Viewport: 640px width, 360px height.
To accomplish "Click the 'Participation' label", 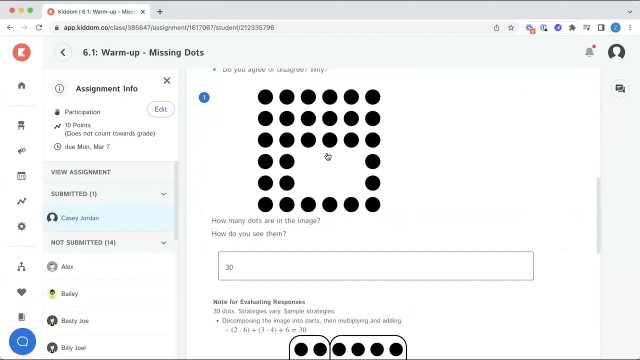I will point(82,112).
